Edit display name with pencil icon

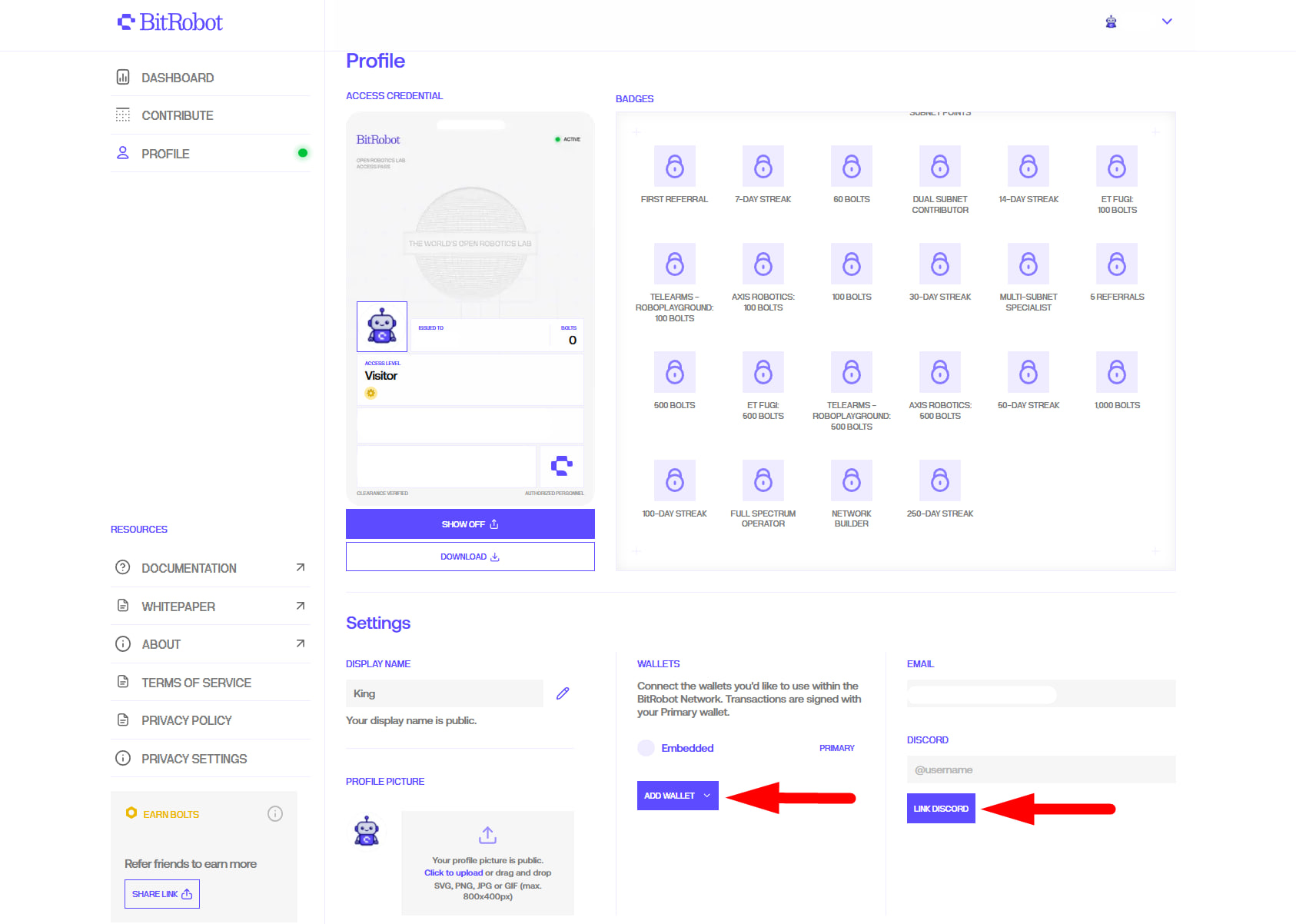click(563, 693)
